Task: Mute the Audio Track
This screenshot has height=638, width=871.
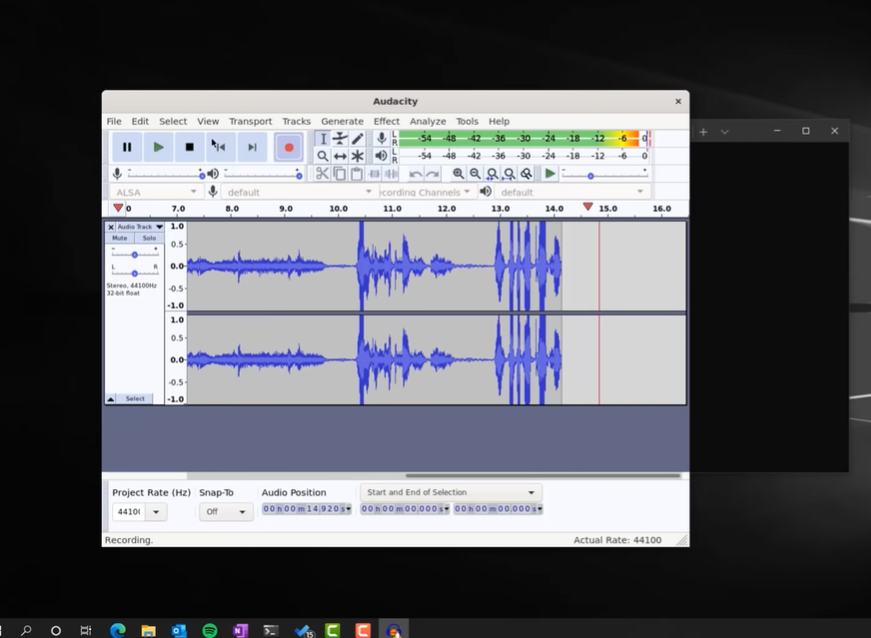Action: pos(120,238)
